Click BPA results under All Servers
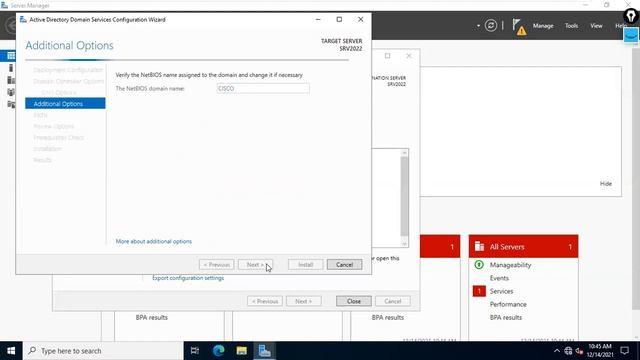The width and height of the screenshot is (640, 360). [x=506, y=317]
